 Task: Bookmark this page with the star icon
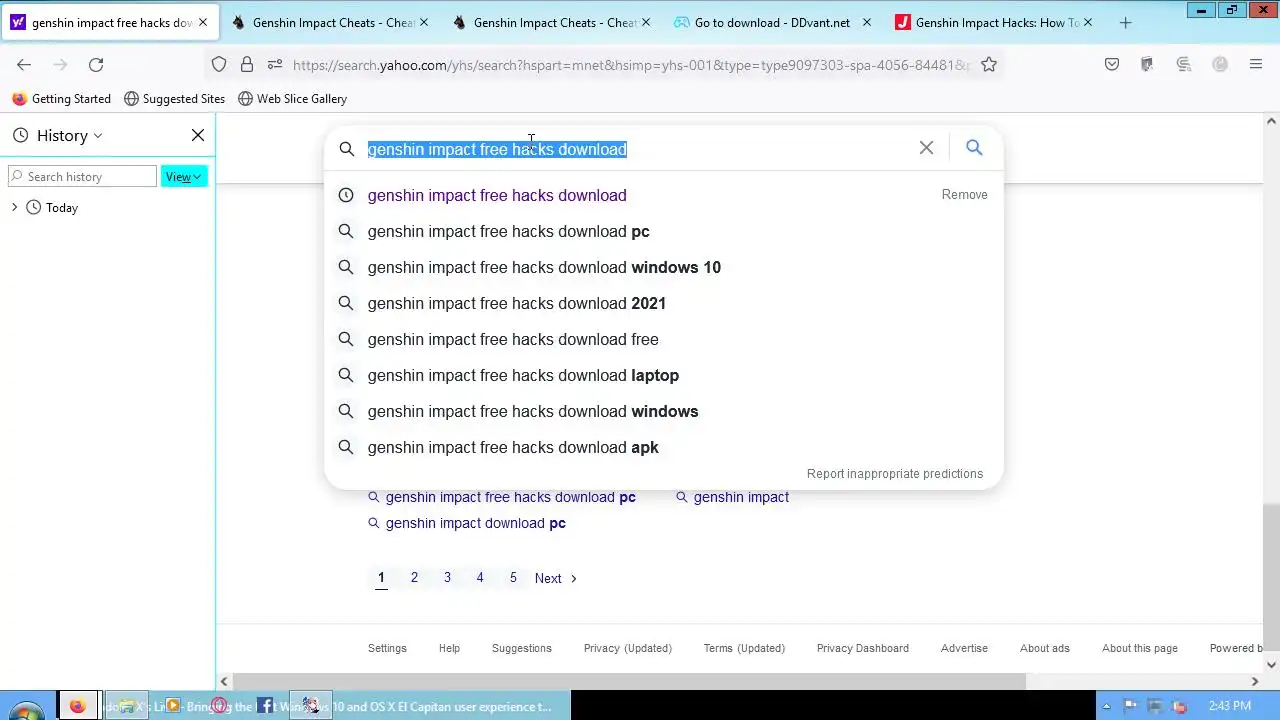pyautogui.click(x=989, y=64)
